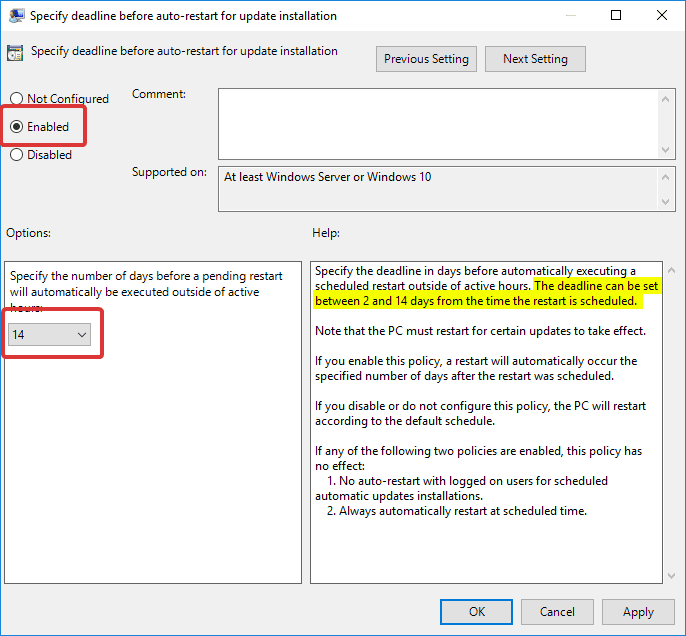686x636 pixels.
Task: Close the dialog window
Action: [662, 15]
